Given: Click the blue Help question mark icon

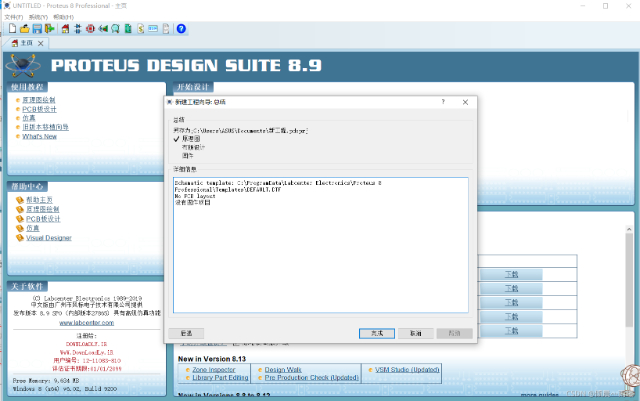Looking at the screenshot, I should pos(181,29).
